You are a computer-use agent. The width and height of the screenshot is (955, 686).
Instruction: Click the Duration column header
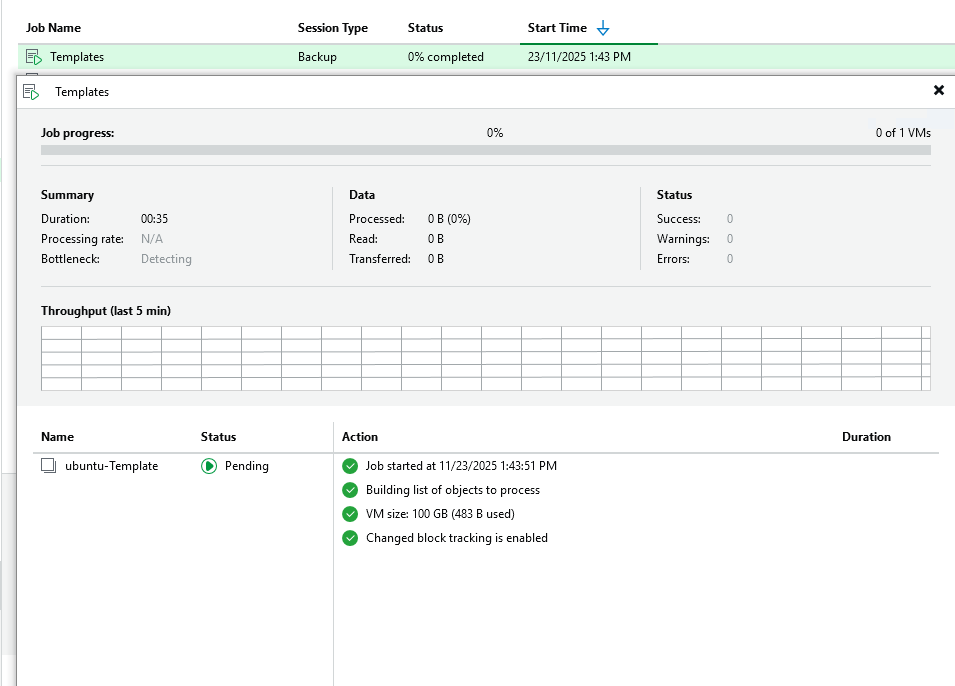pyautogui.click(x=866, y=437)
